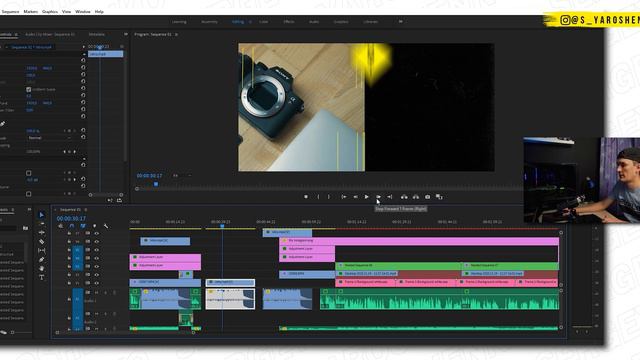Hide the topmost video track eye
Image resolution: width=640 pixels, height=360 pixels.
click(x=97, y=233)
